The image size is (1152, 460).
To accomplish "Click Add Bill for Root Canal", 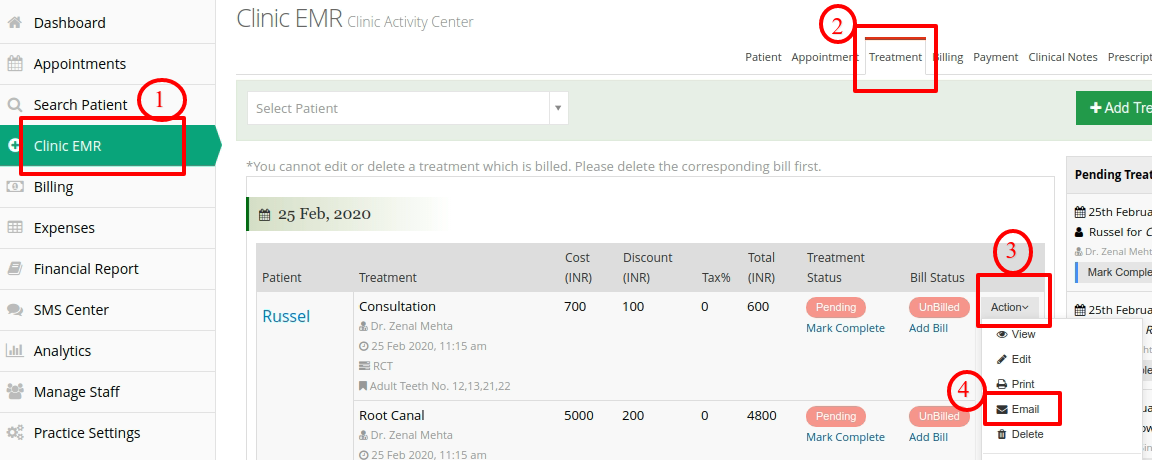I will (x=929, y=437).
